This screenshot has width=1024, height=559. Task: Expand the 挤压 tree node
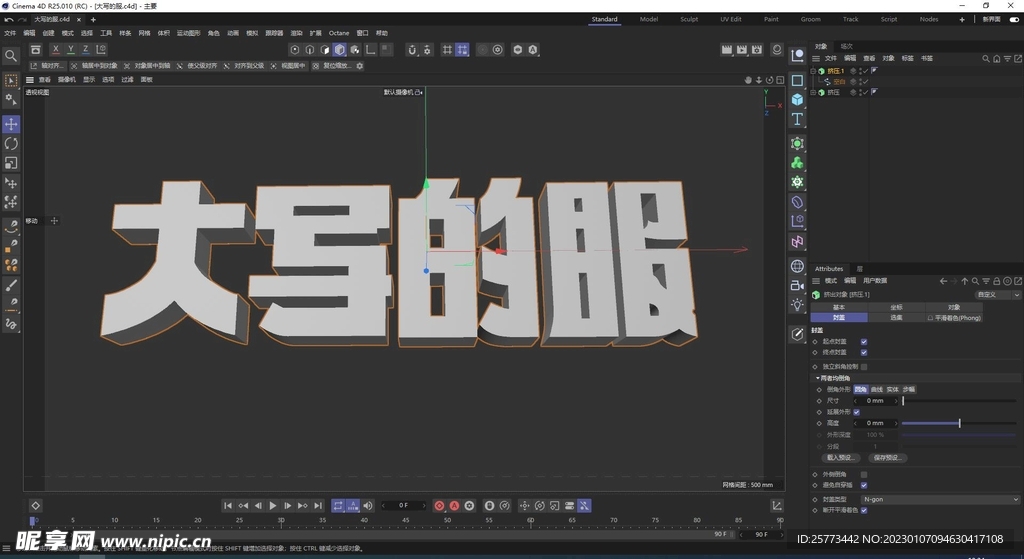coord(813,92)
